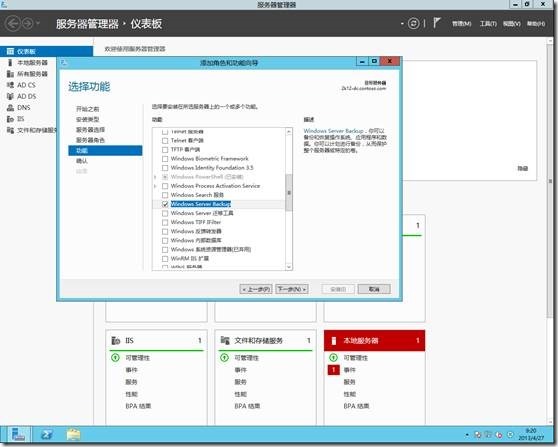
Task: Open PowerShell from the taskbar
Action: (x=47, y=435)
